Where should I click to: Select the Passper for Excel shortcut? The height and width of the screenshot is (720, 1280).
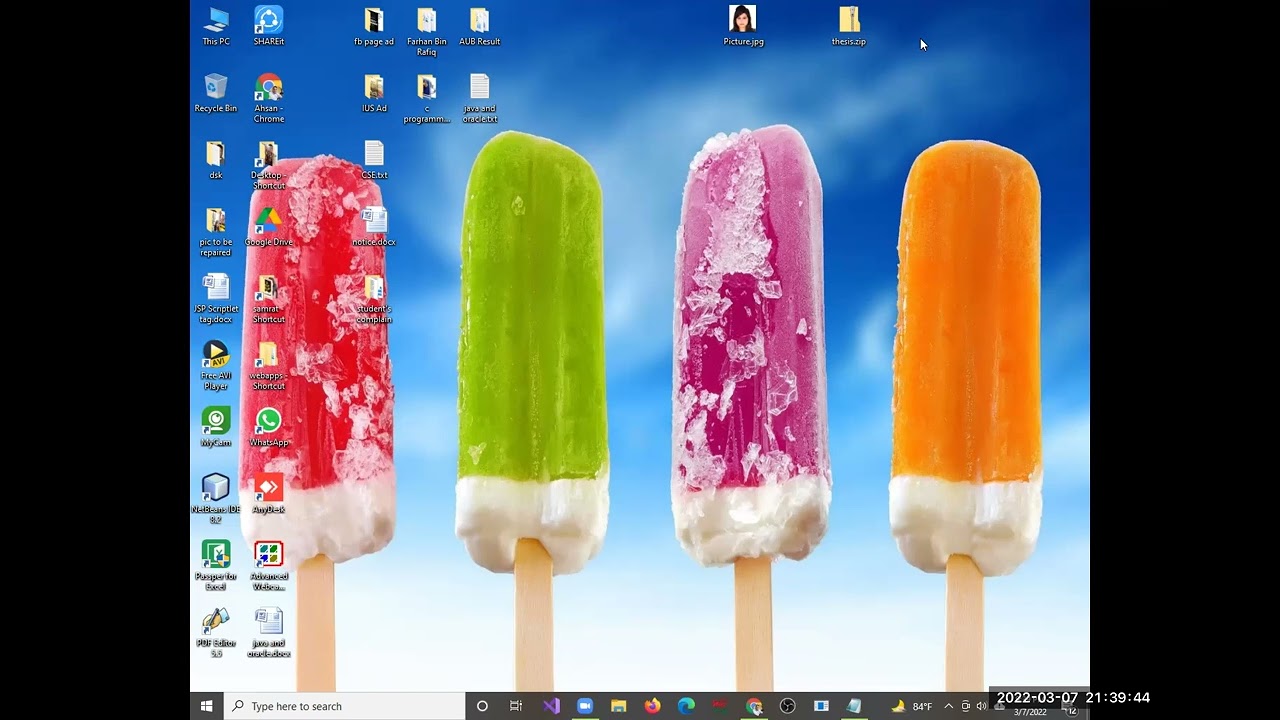(216, 566)
